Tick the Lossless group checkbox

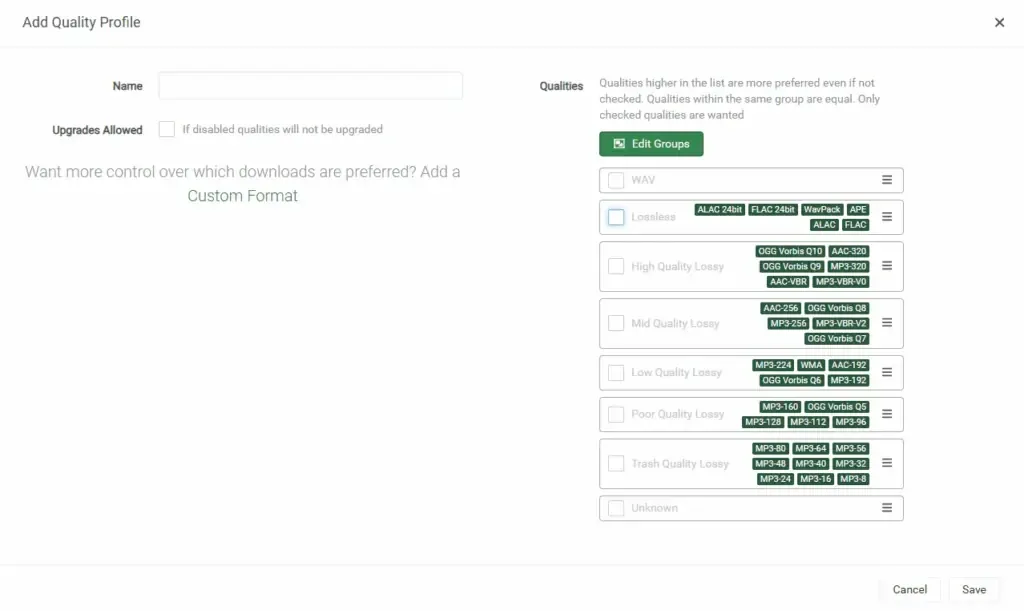(616, 217)
